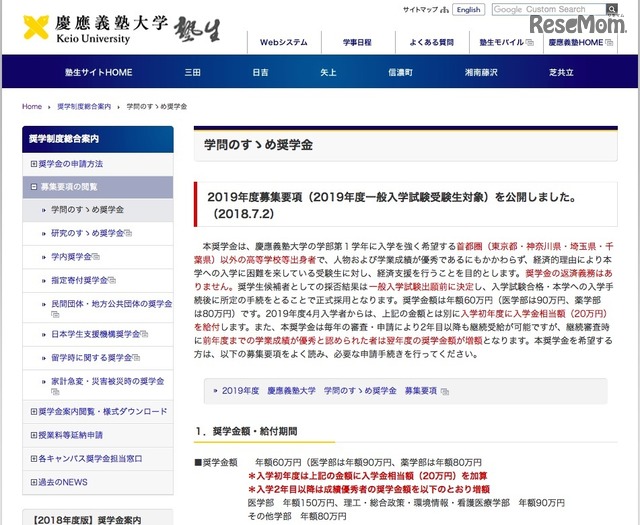
Task: Click external-link icon beside 留学時に関する奨学金
Action: click(134, 357)
